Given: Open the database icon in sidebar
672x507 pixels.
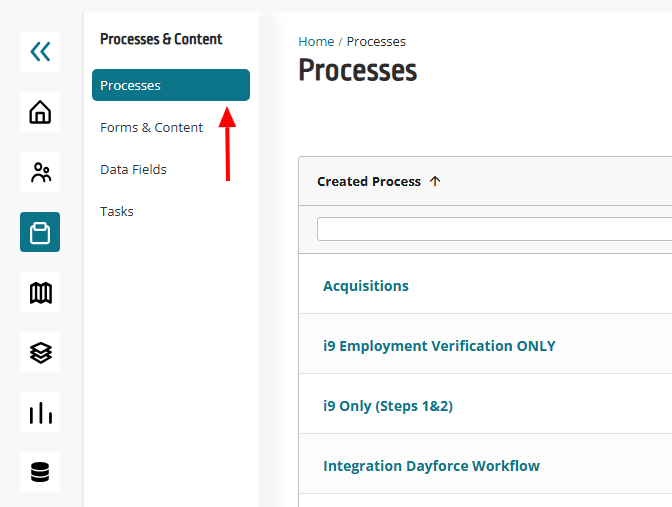Looking at the screenshot, I should click(40, 472).
